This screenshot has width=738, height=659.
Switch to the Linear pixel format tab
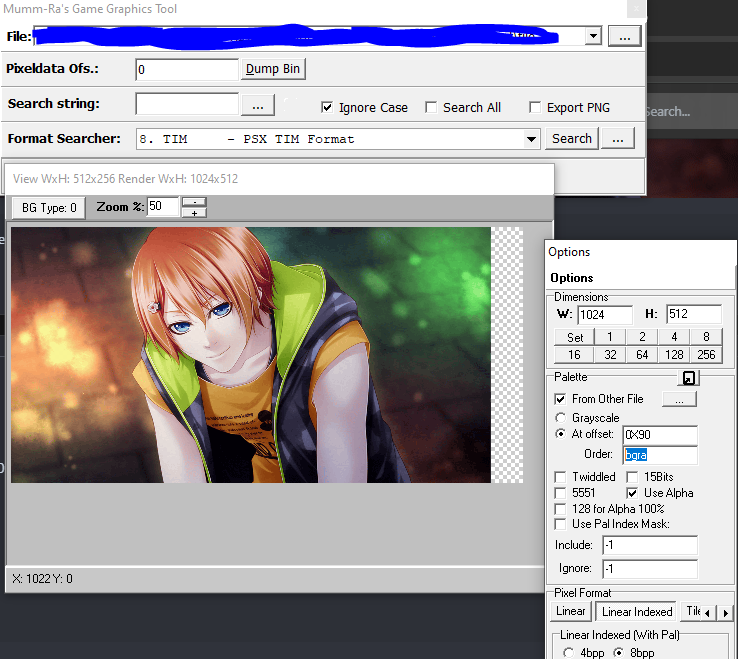click(x=571, y=611)
